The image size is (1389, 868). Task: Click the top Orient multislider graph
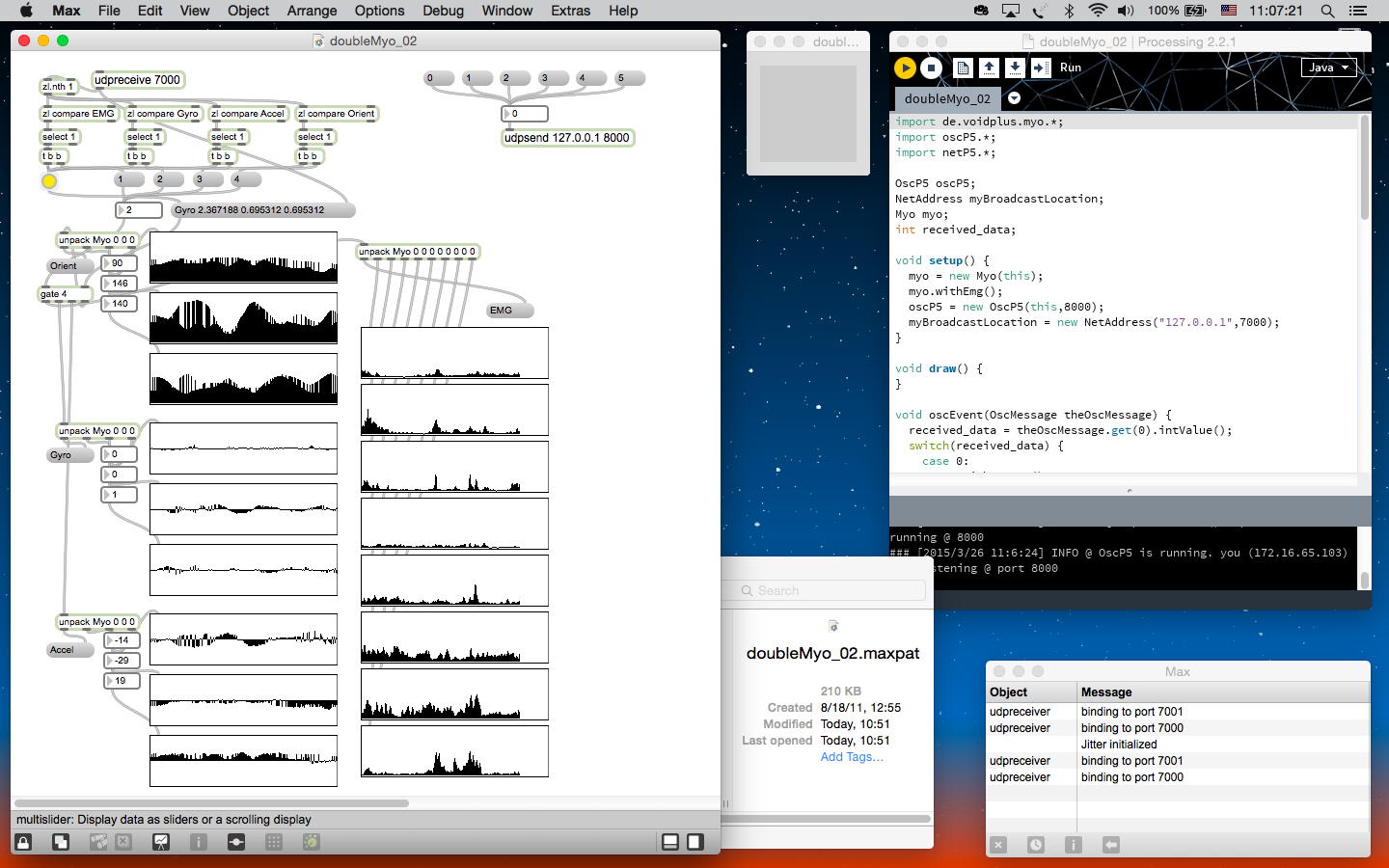pyautogui.click(x=243, y=258)
